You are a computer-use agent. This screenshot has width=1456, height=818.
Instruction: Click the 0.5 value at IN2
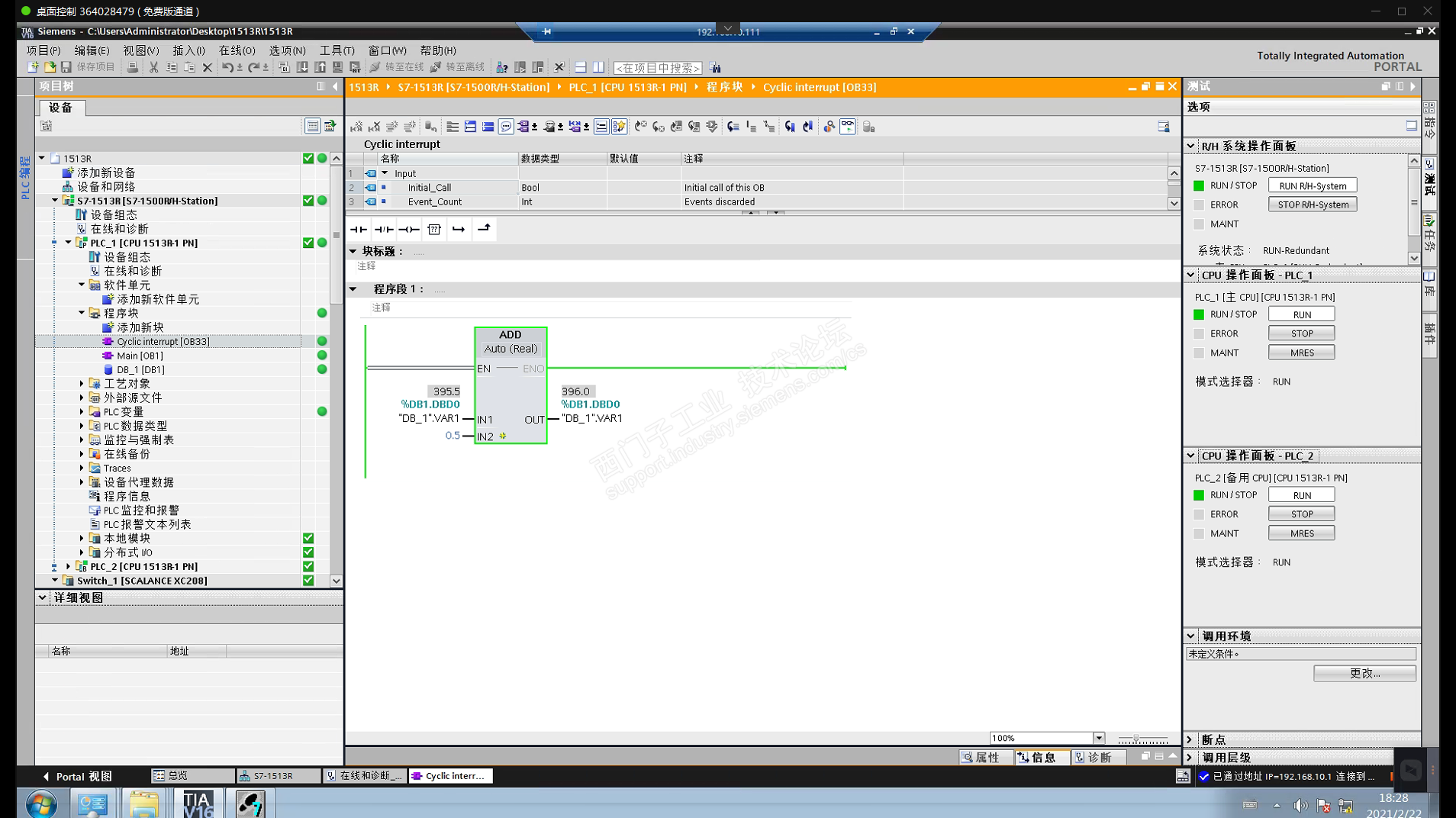click(453, 436)
